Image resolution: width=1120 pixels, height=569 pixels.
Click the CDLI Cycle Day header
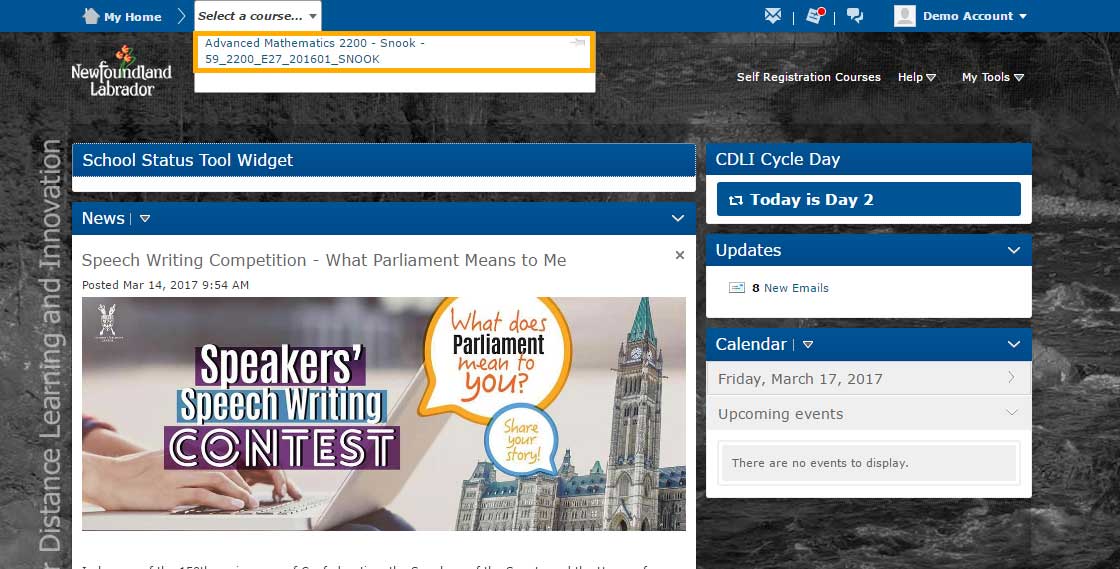(x=869, y=159)
